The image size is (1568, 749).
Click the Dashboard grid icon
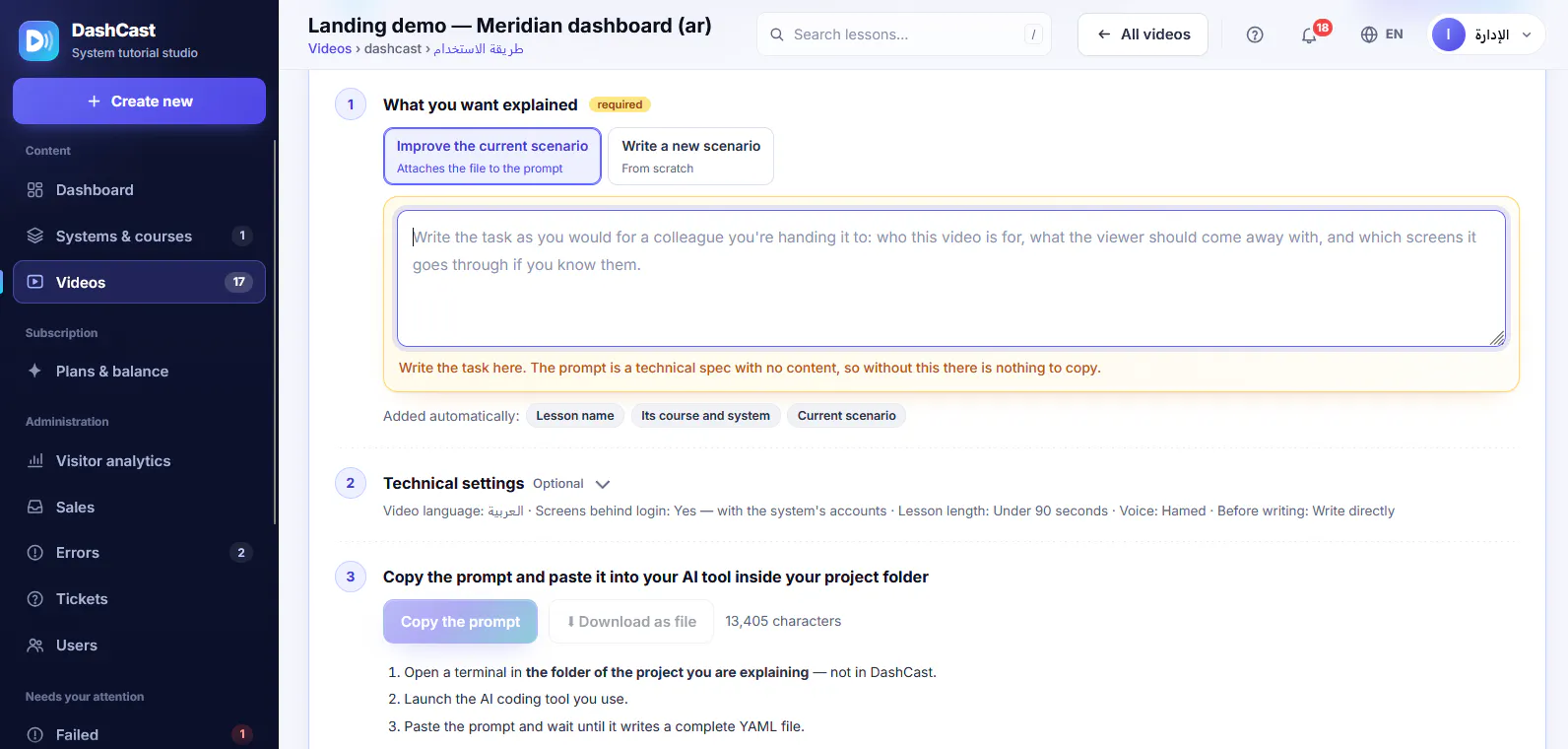pos(35,190)
